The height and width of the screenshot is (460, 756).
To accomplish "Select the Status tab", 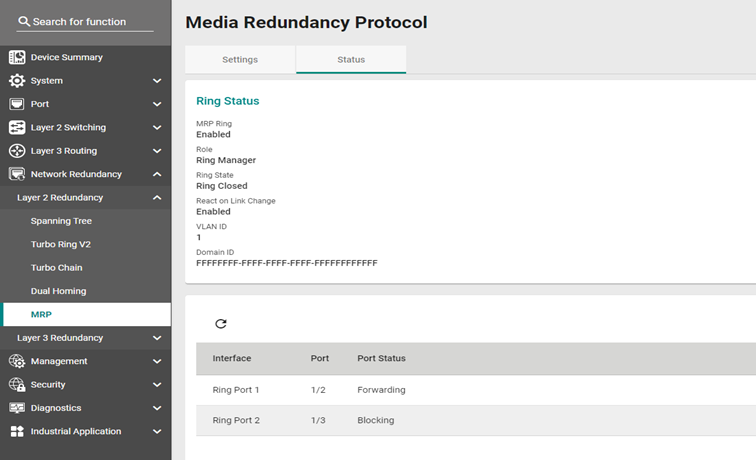I will coord(351,59).
